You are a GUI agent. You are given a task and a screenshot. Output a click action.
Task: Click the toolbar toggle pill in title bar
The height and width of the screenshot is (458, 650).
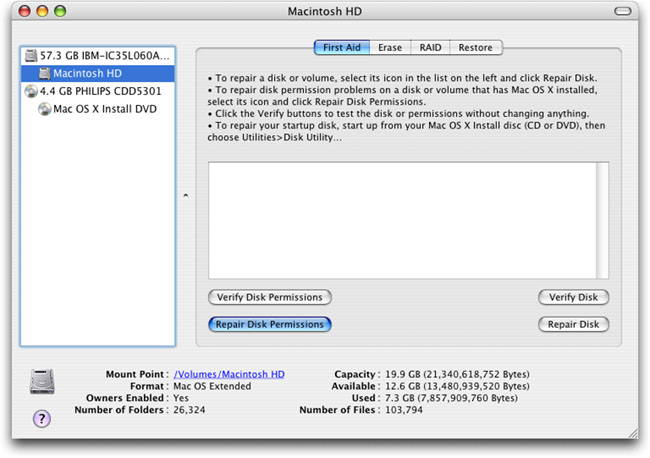click(623, 11)
